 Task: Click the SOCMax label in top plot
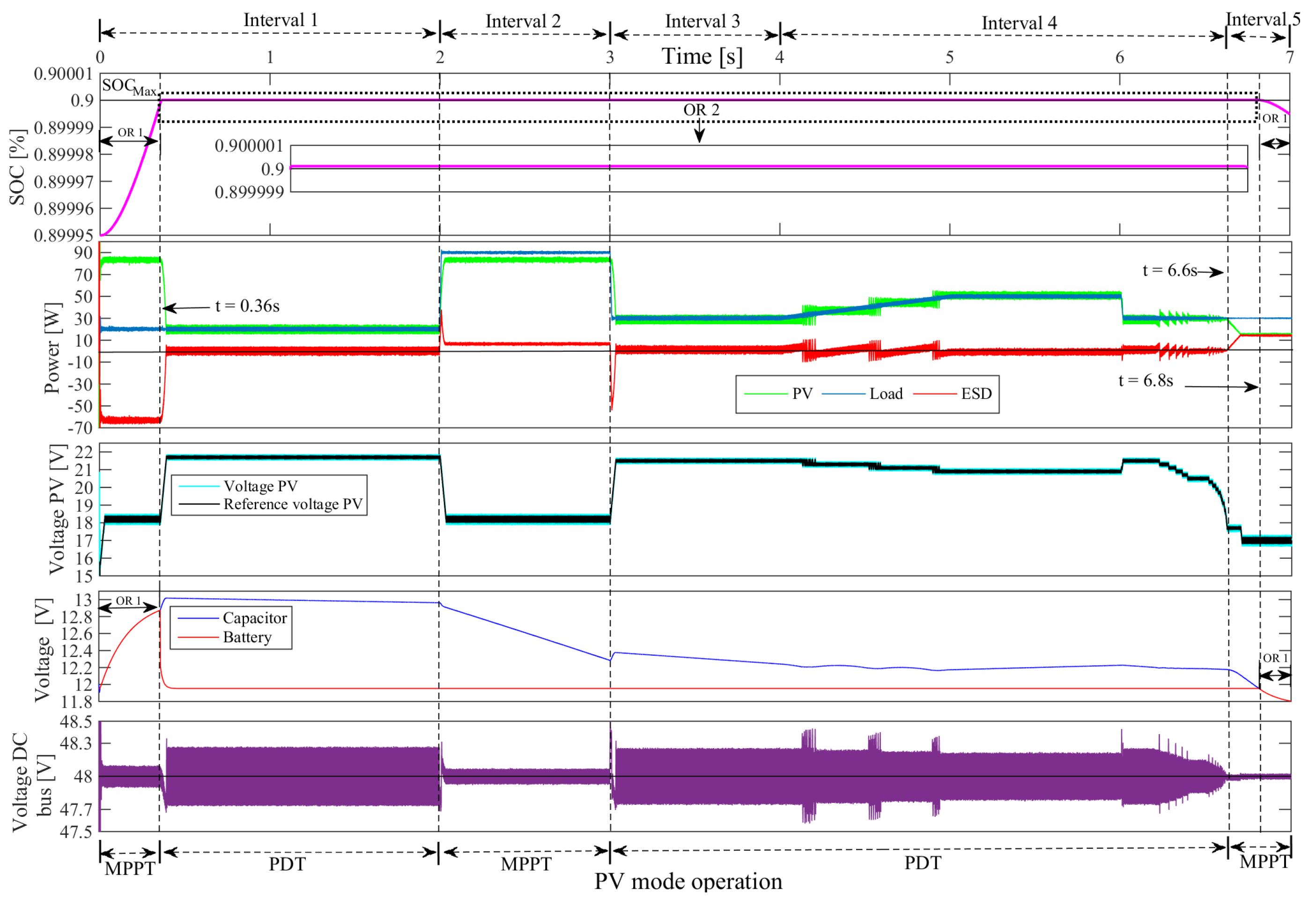(x=128, y=87)
